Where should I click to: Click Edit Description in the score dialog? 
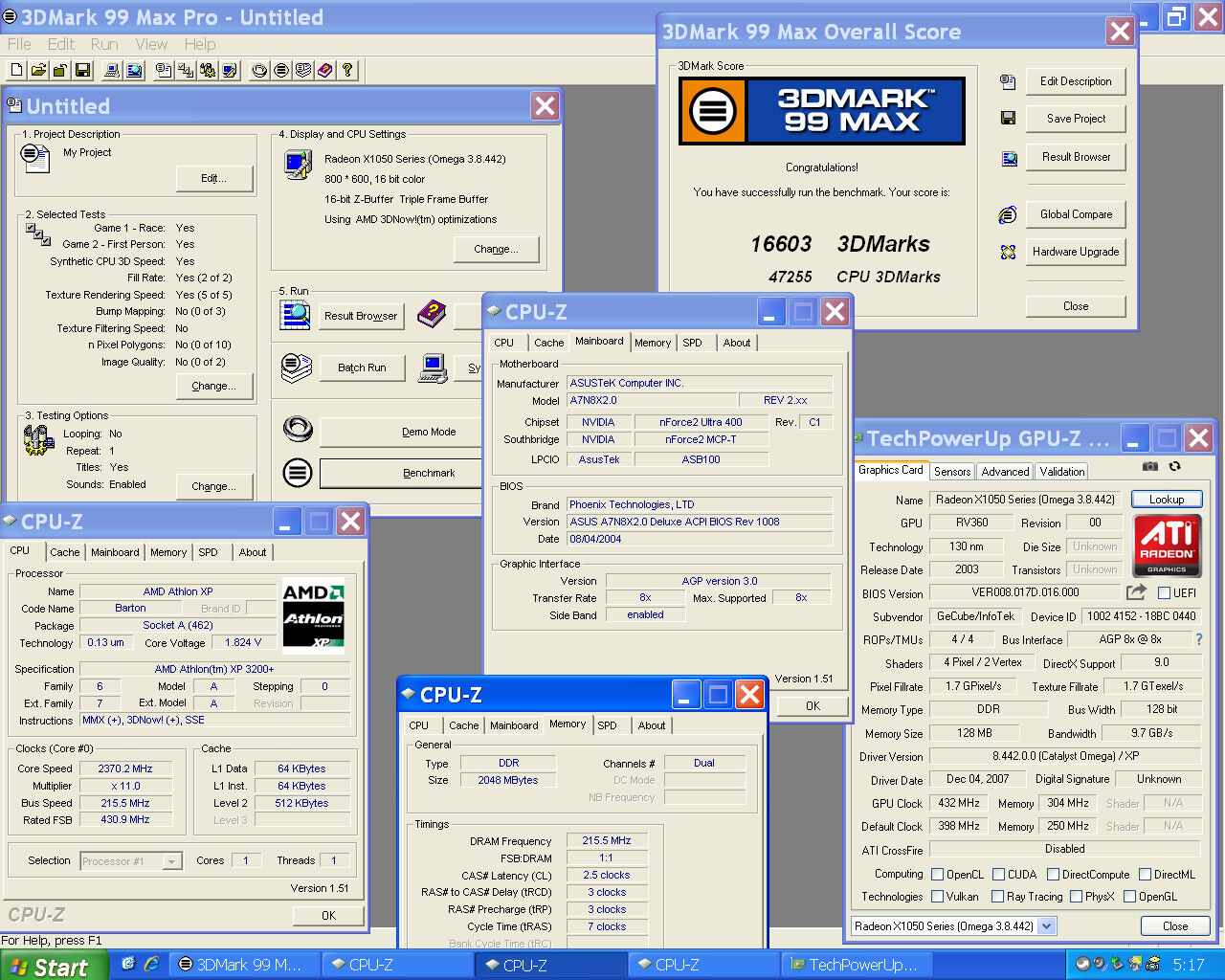click(x=1076, y=81)
